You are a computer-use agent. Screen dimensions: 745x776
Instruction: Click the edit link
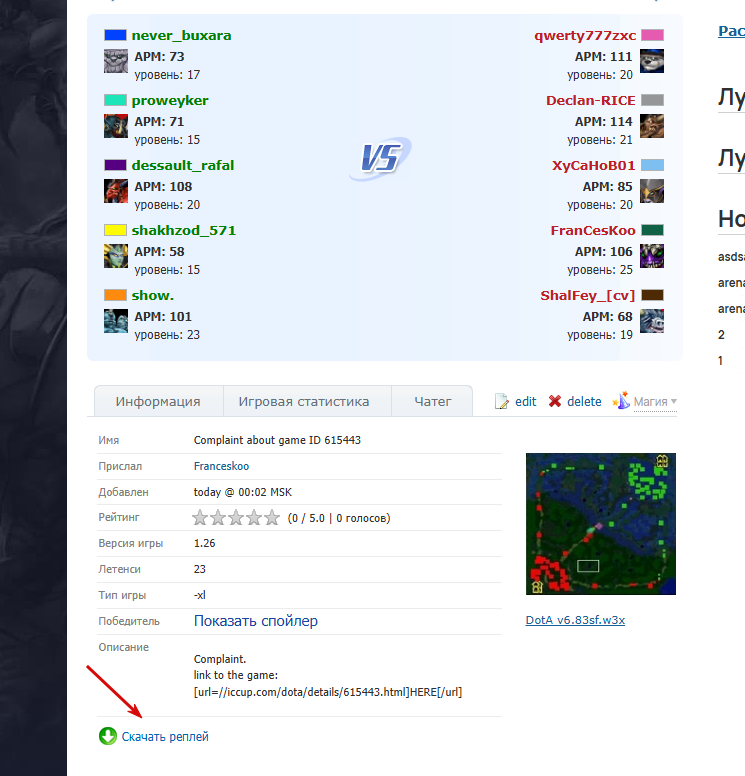(526, 401)
